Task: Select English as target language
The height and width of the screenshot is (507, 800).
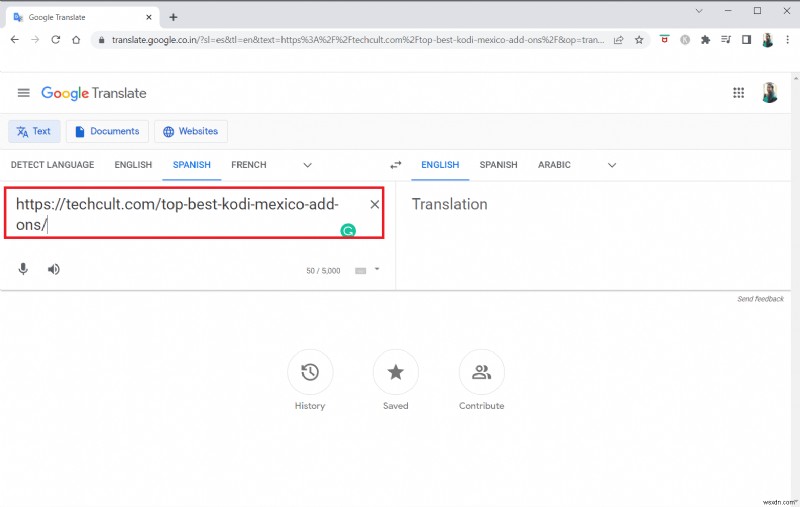Action: [440, 165]
